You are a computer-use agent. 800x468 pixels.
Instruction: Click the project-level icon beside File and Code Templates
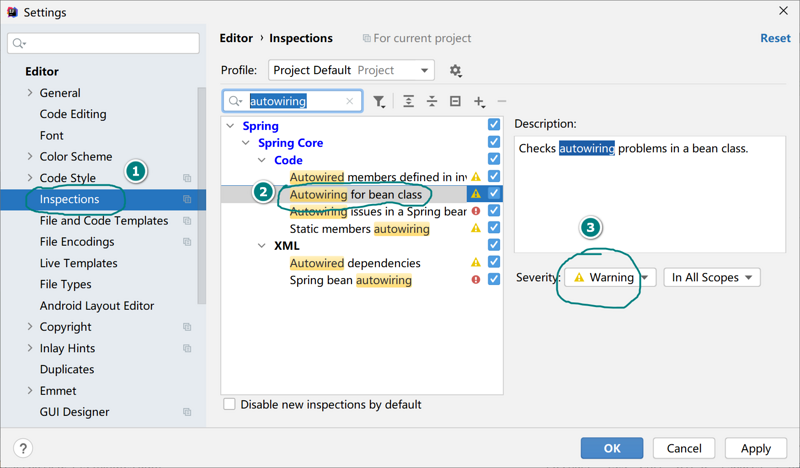point(187,220)
